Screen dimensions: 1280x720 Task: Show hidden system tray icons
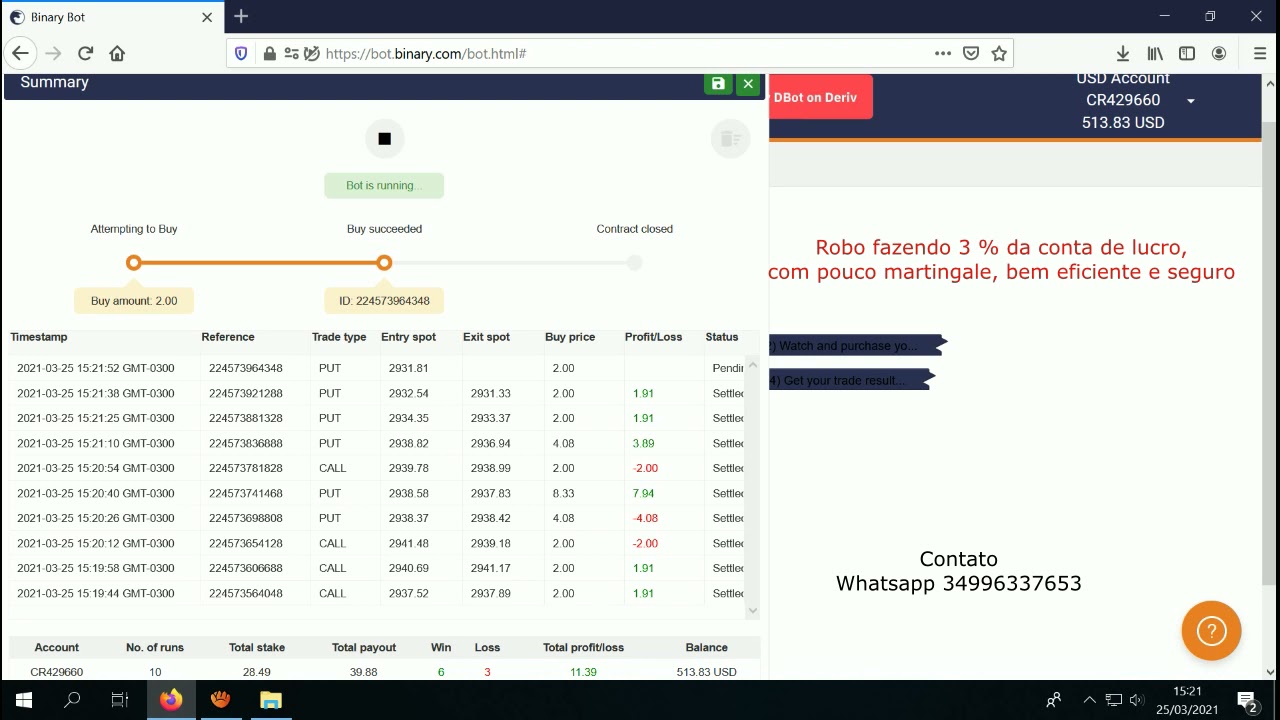(1090, 700)
